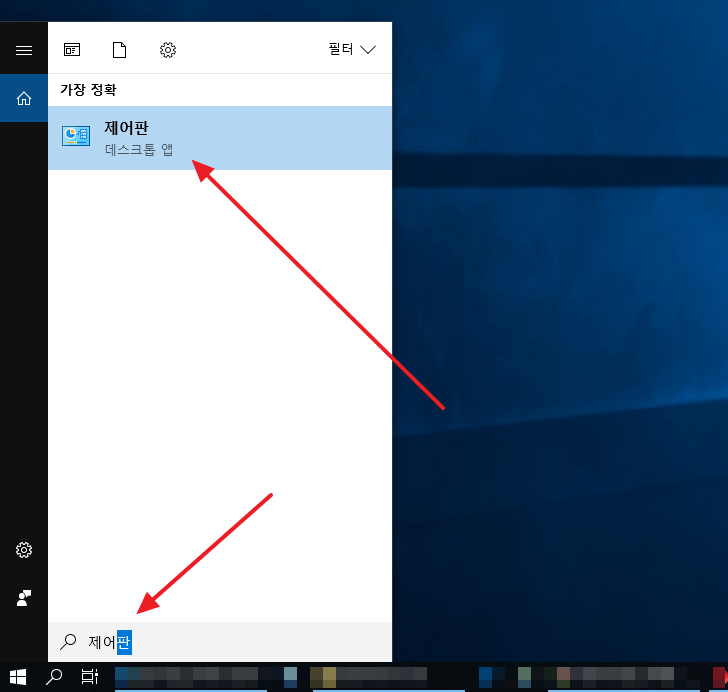Open the Windows Start button
The width and height of the screenshot is (728, 692).
pyautogui.click(x=18, y=677)
